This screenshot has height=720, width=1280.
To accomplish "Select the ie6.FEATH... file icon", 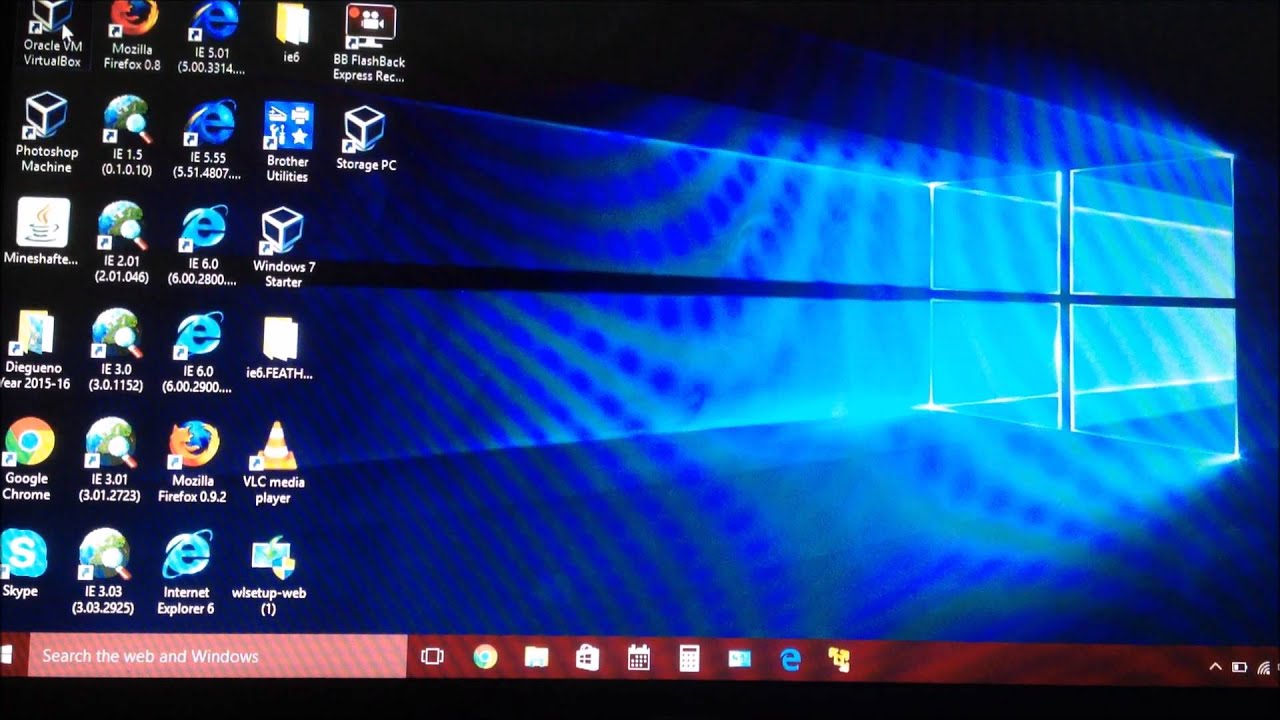I will point(279,348).
